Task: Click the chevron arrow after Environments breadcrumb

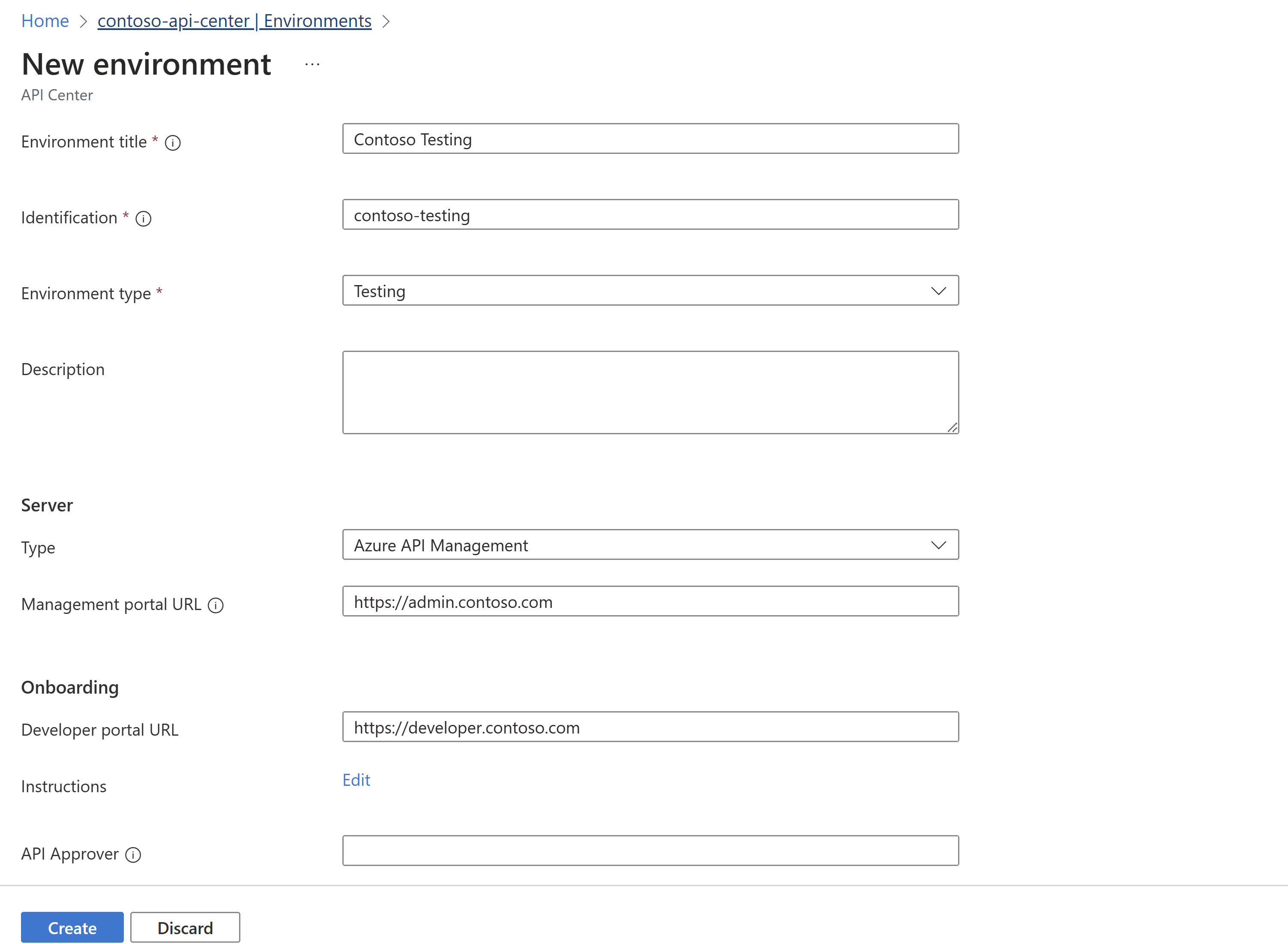Action: [x=390, y=20]
